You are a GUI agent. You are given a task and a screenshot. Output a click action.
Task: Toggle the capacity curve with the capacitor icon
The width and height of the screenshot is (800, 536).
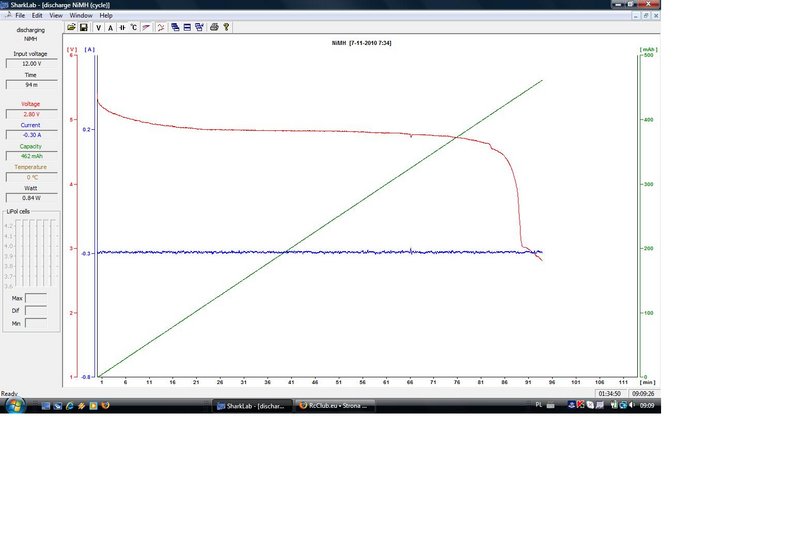click(x=122, y=28)
